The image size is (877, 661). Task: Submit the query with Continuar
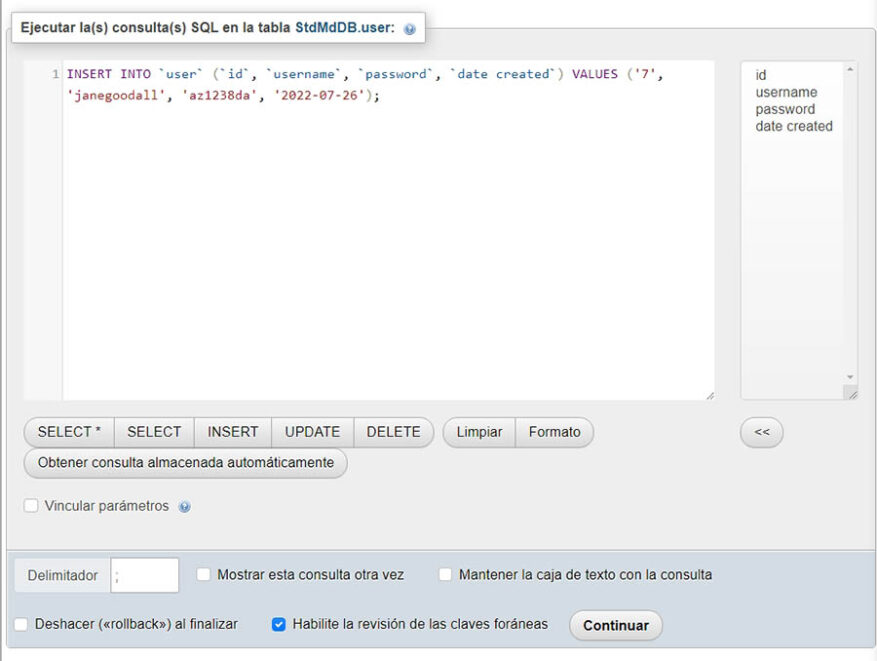click(615, 625)
